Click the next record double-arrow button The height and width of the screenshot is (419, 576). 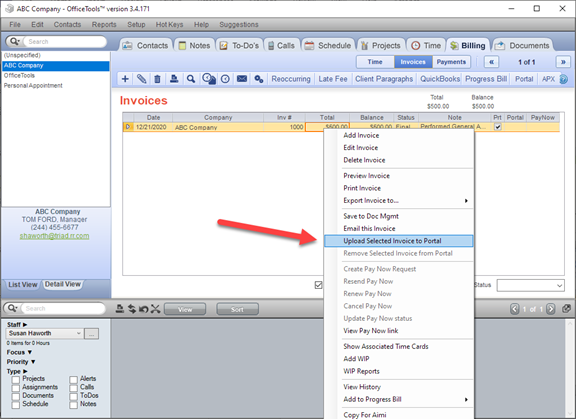[x=563, y=62]
